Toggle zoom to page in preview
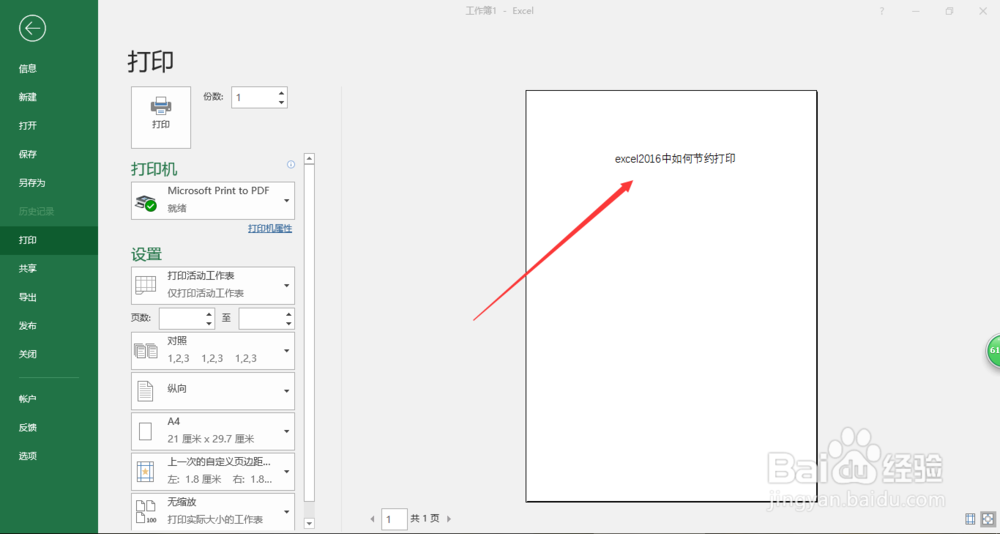The image size is (1000, 534). pyautogui.click(x=987, y=519)
